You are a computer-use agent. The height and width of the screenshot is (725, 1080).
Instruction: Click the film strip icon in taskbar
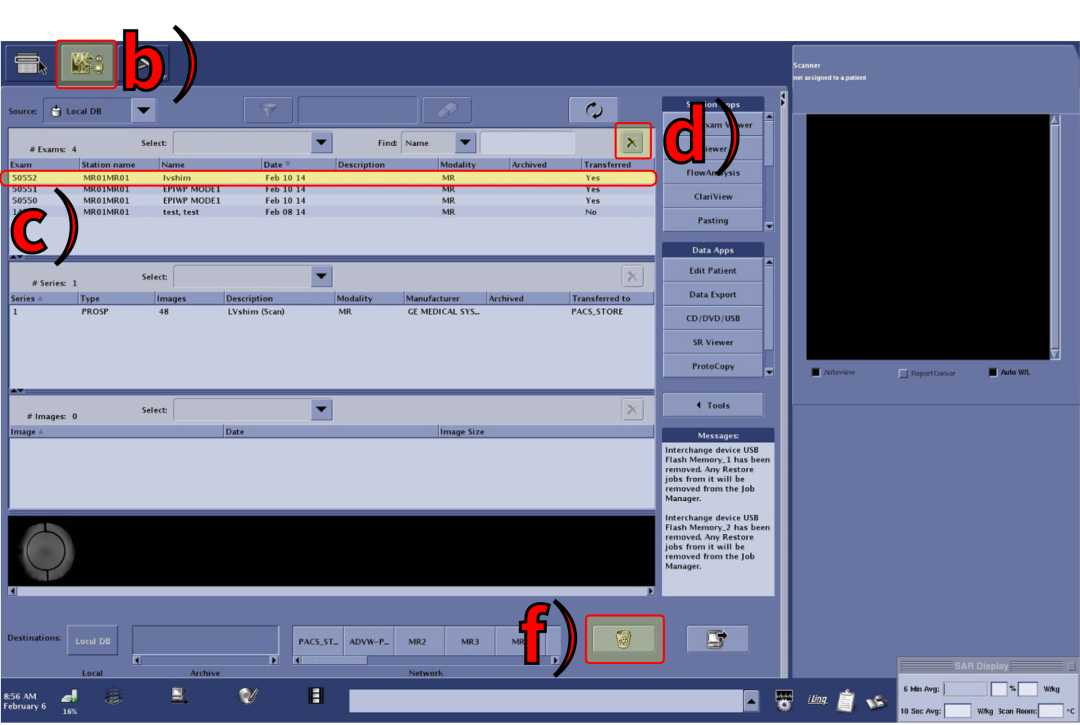coord(316,696)
